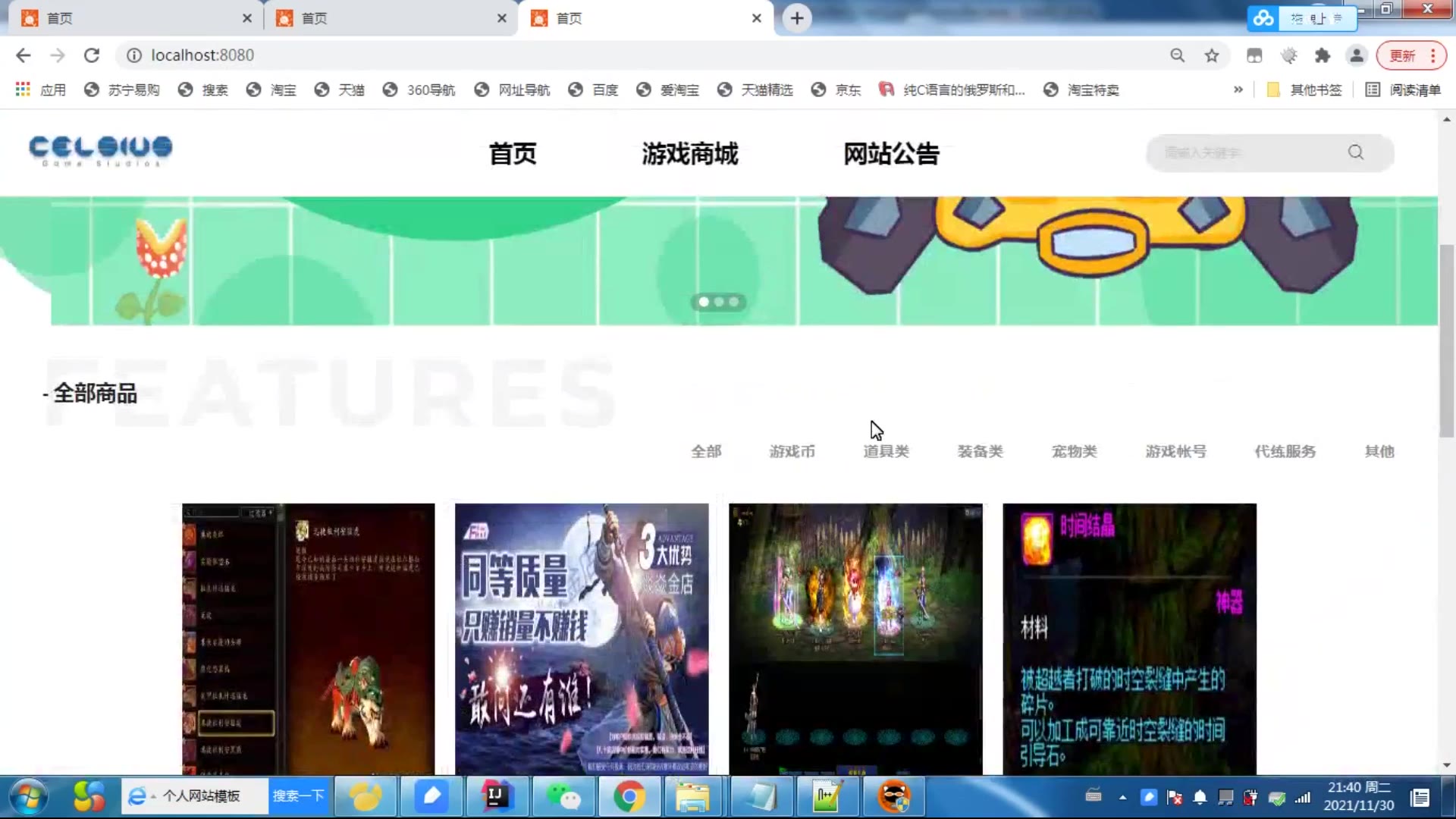The height and width of the screenshot is (819, 1456).
Task: Open the taskbar clock showing 21:40
Action: click(x=1359, y=796)
